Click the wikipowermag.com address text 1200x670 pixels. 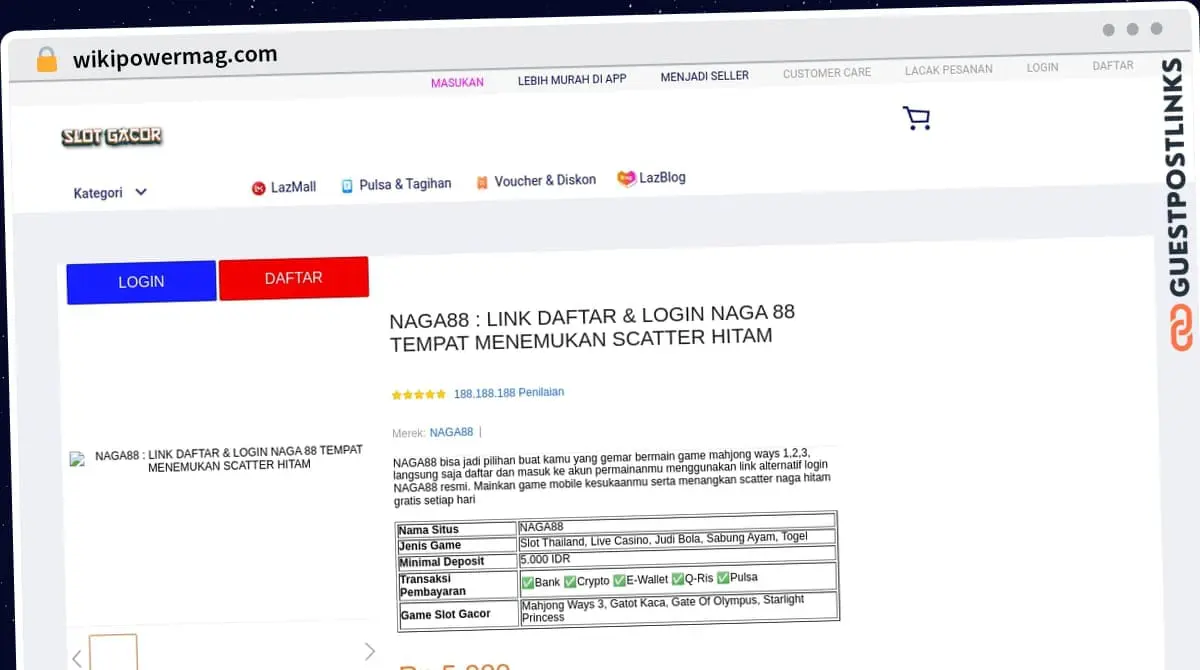click(175, 57)
